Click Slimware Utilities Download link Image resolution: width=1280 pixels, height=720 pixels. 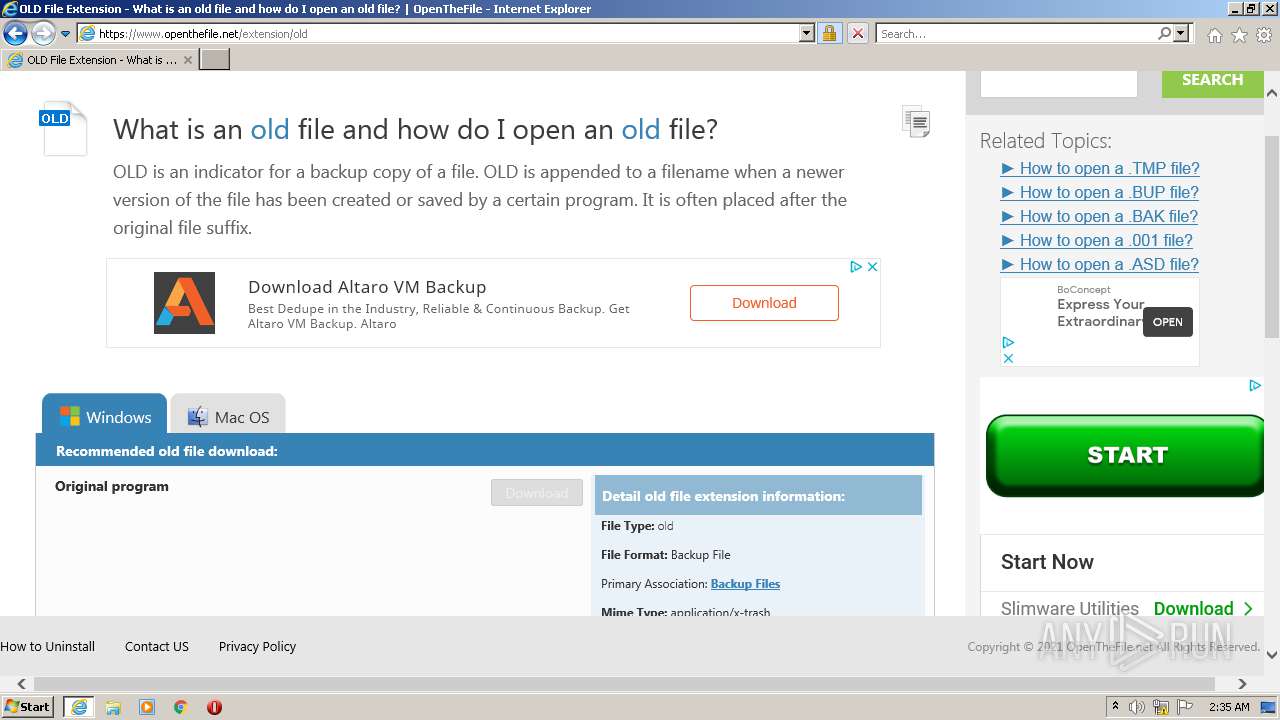[x=1203, y=608]
